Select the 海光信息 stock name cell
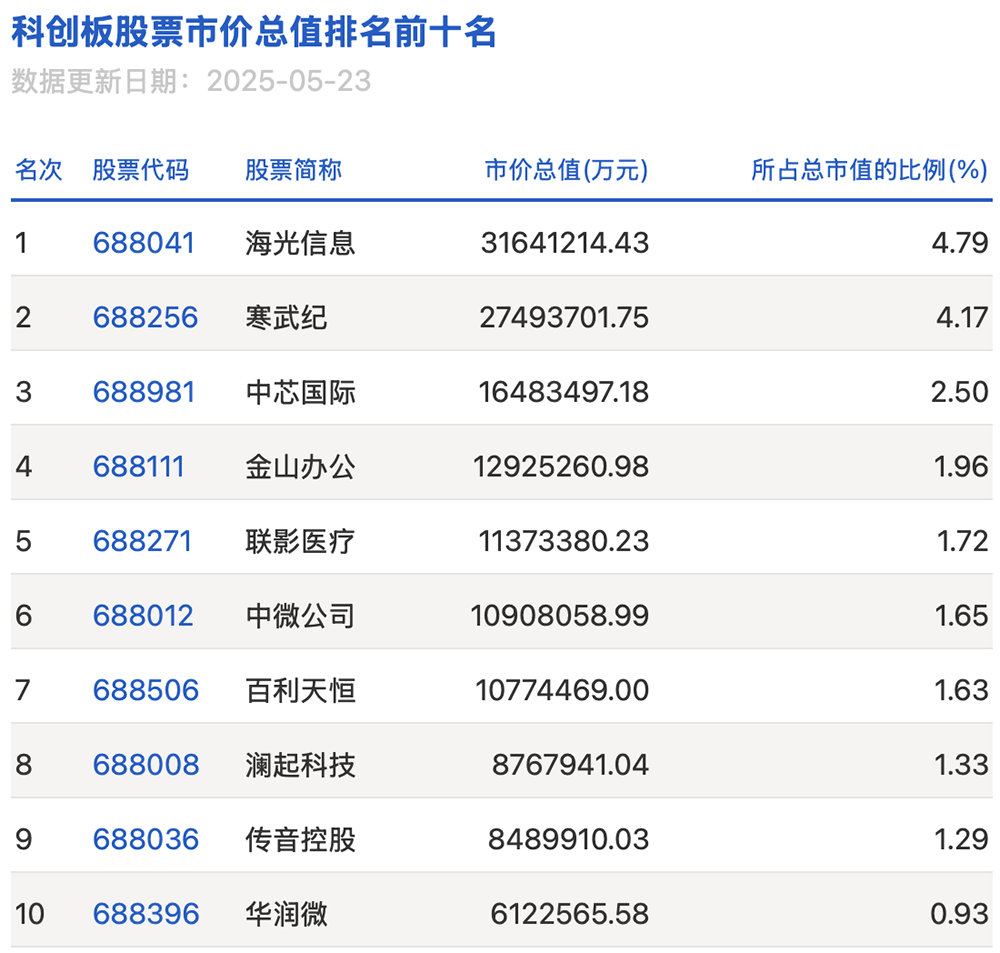This screenshot has height=953, width=1000. coord(300,243)
